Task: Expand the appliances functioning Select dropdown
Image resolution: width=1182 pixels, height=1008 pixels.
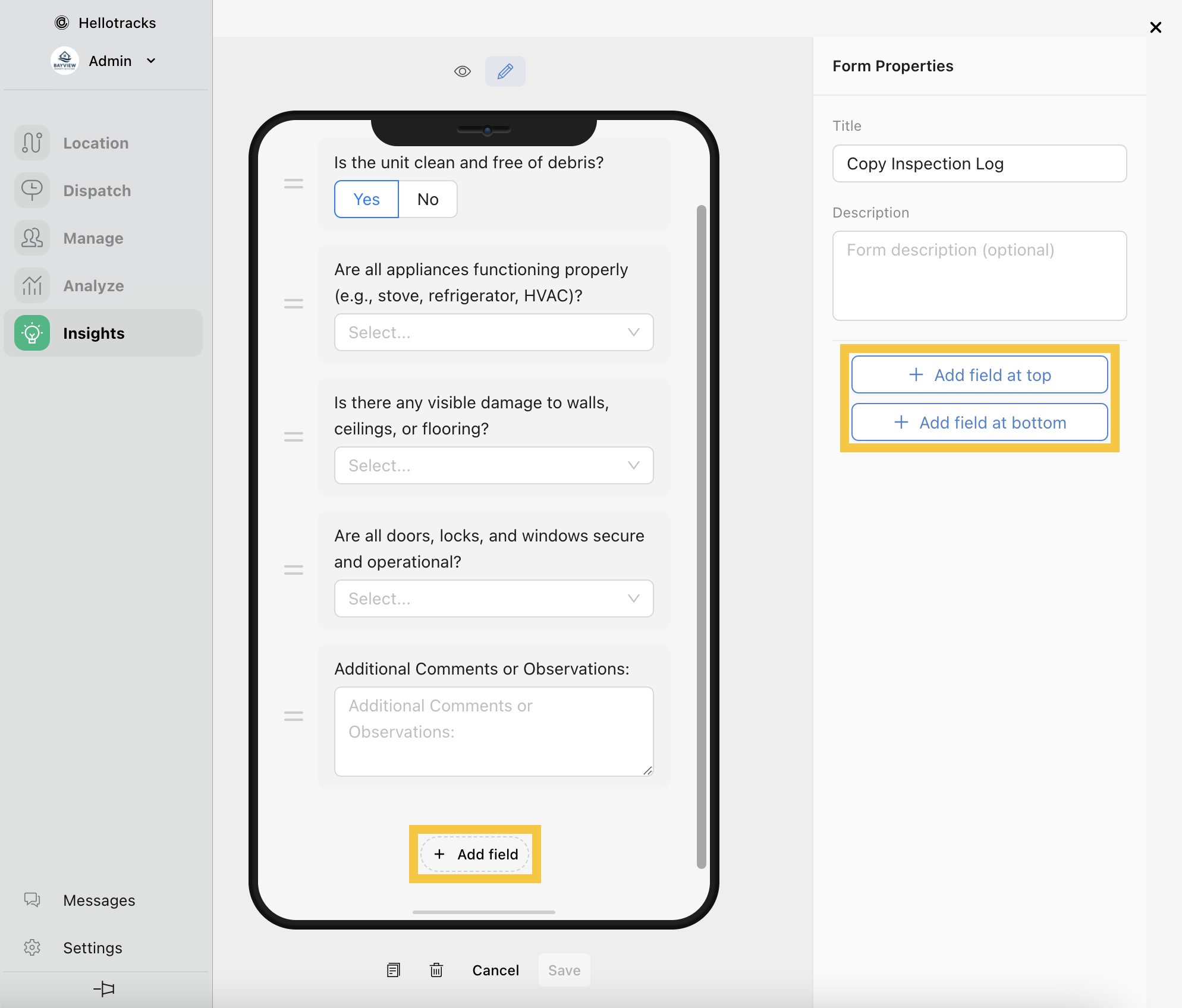Action: (493, 332)
